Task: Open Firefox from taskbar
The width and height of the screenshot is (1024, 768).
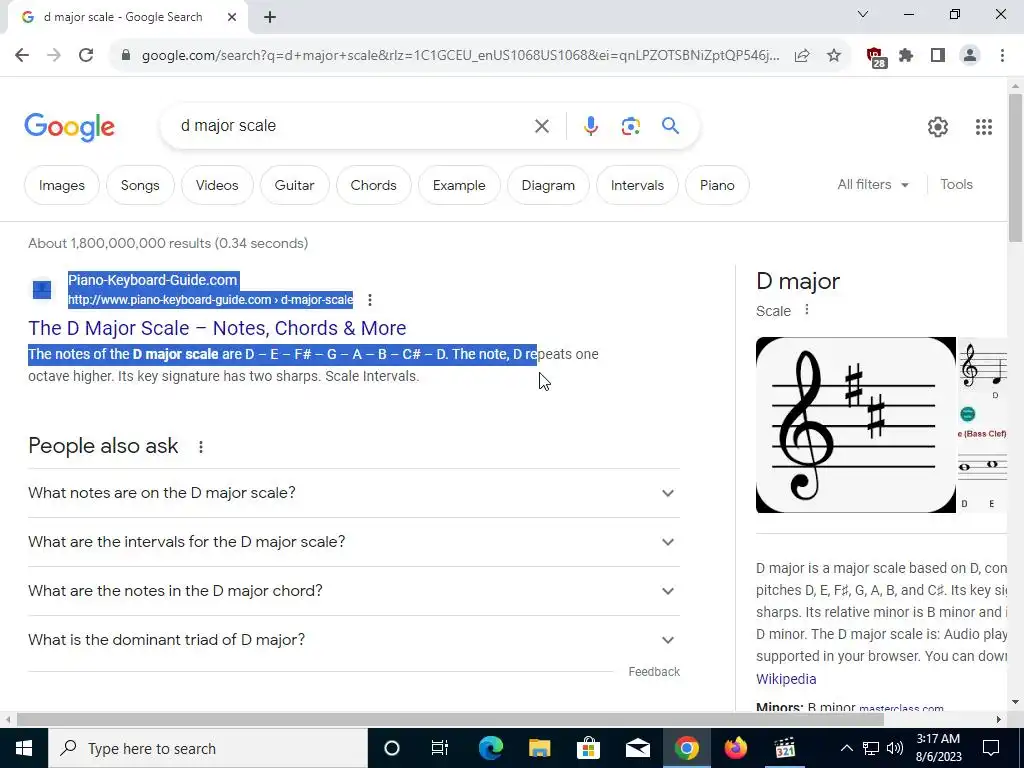Action: click(735, 748)
